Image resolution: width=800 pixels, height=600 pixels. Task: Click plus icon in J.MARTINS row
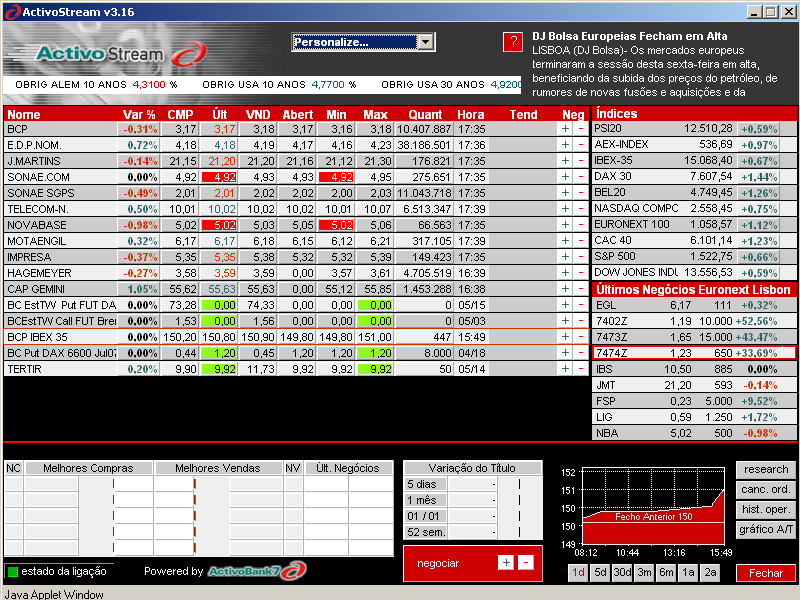click(565, 161)
